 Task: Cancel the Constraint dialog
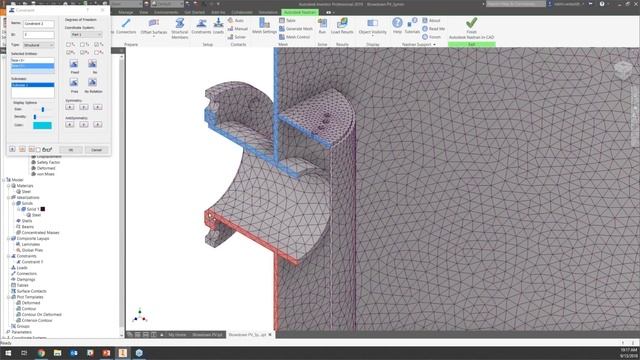point(96,150)
